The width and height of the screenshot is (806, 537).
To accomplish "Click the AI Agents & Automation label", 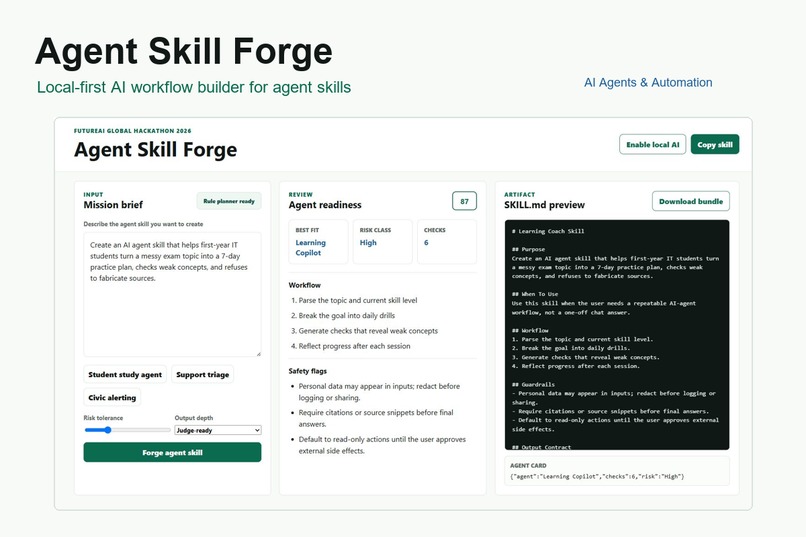I will click(648, 83).
